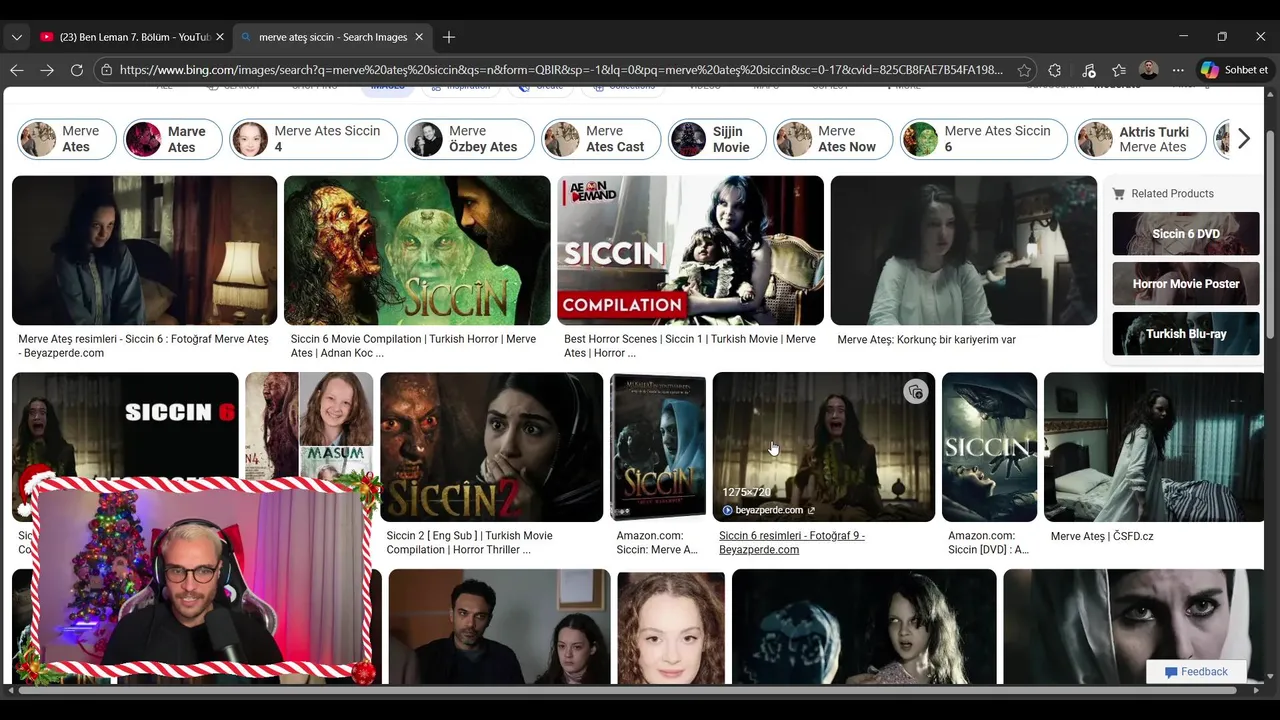This screenshot has height=720, width=1280.
Task: Select the Merve Ates Siccin 4 chip
Action: [x=314, y=139]
